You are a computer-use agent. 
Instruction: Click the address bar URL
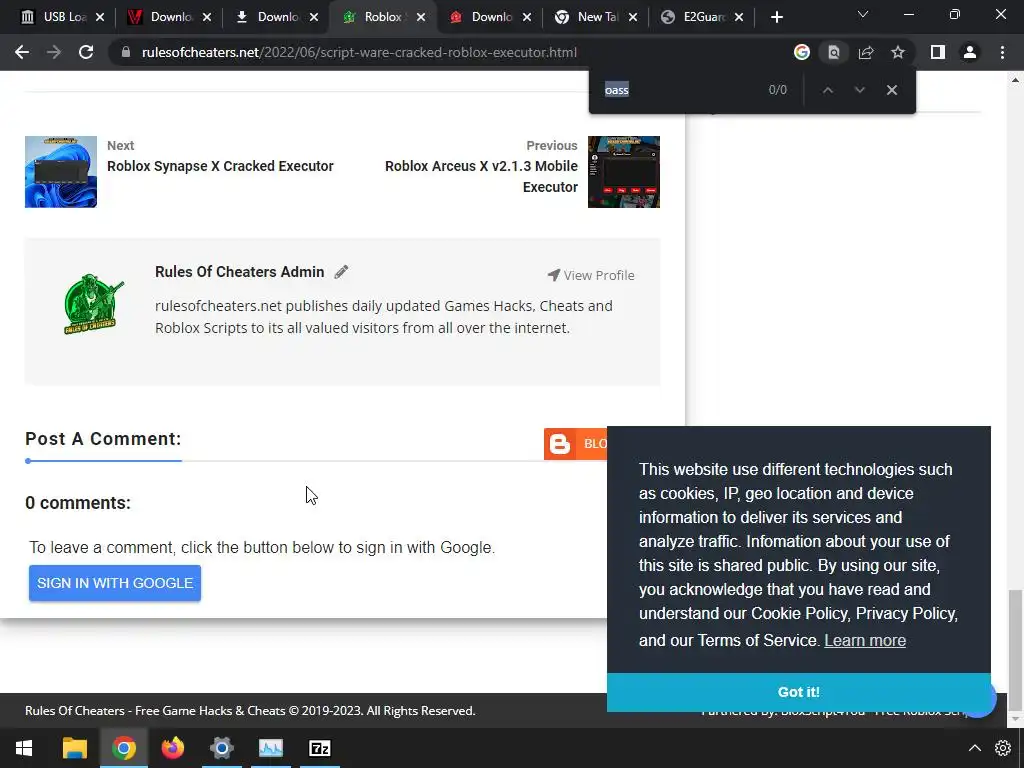click(x=359, y=52)
